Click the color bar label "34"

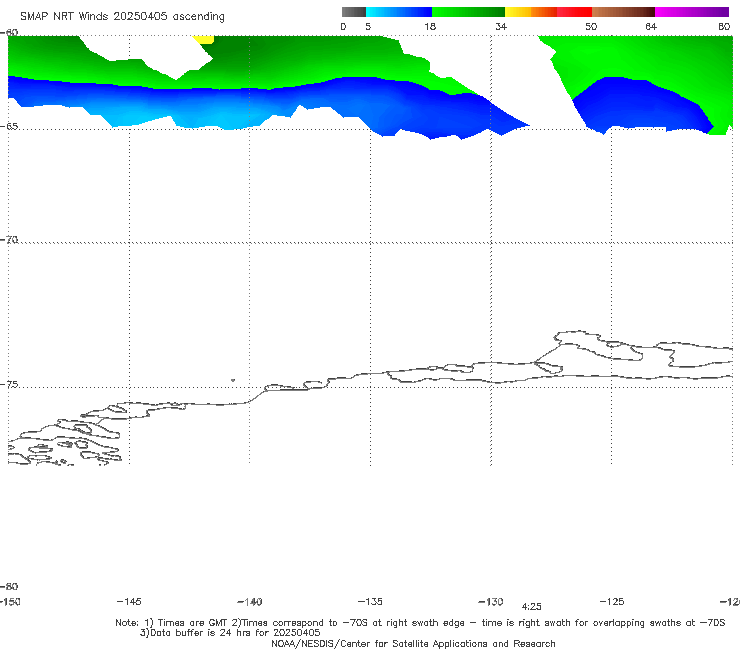pyautogui.click(x=501, y=27)
